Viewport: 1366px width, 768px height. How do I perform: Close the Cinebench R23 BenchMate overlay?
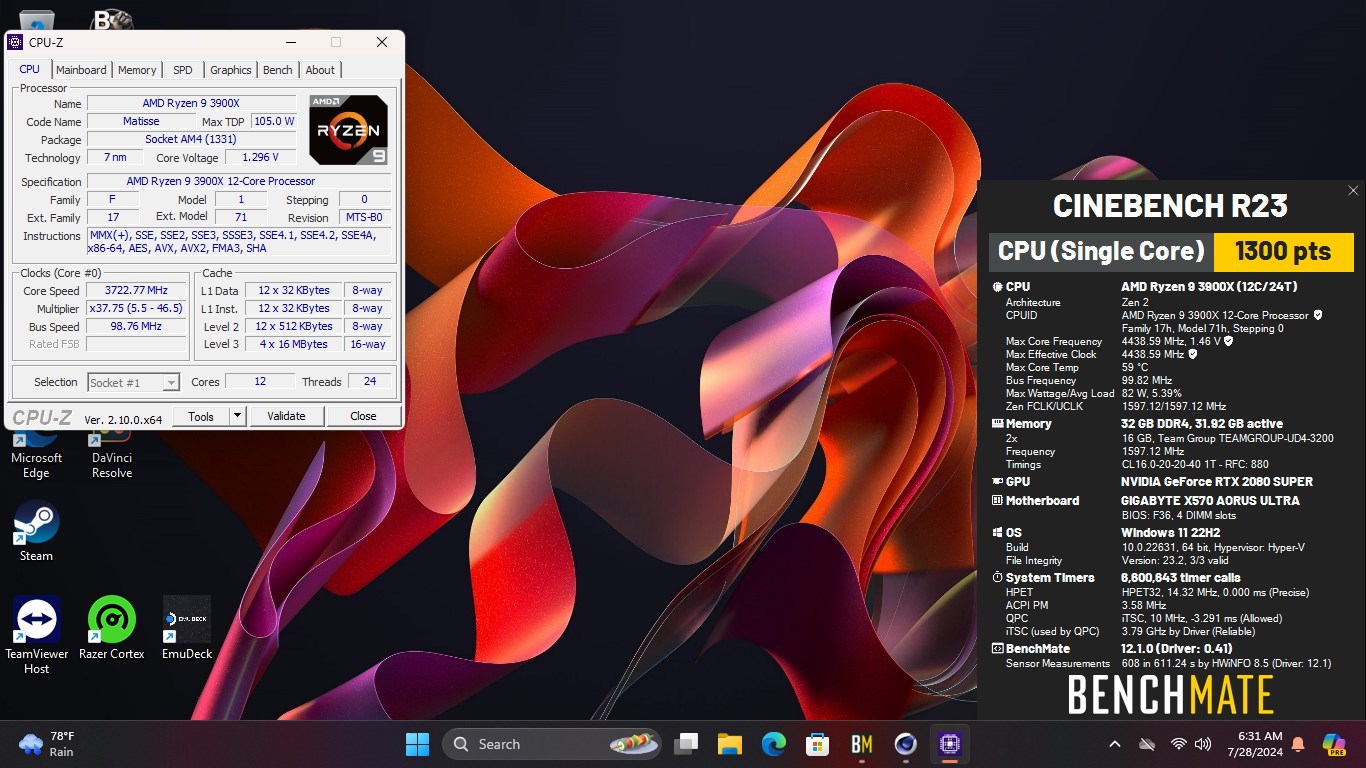coord(1353,190)
